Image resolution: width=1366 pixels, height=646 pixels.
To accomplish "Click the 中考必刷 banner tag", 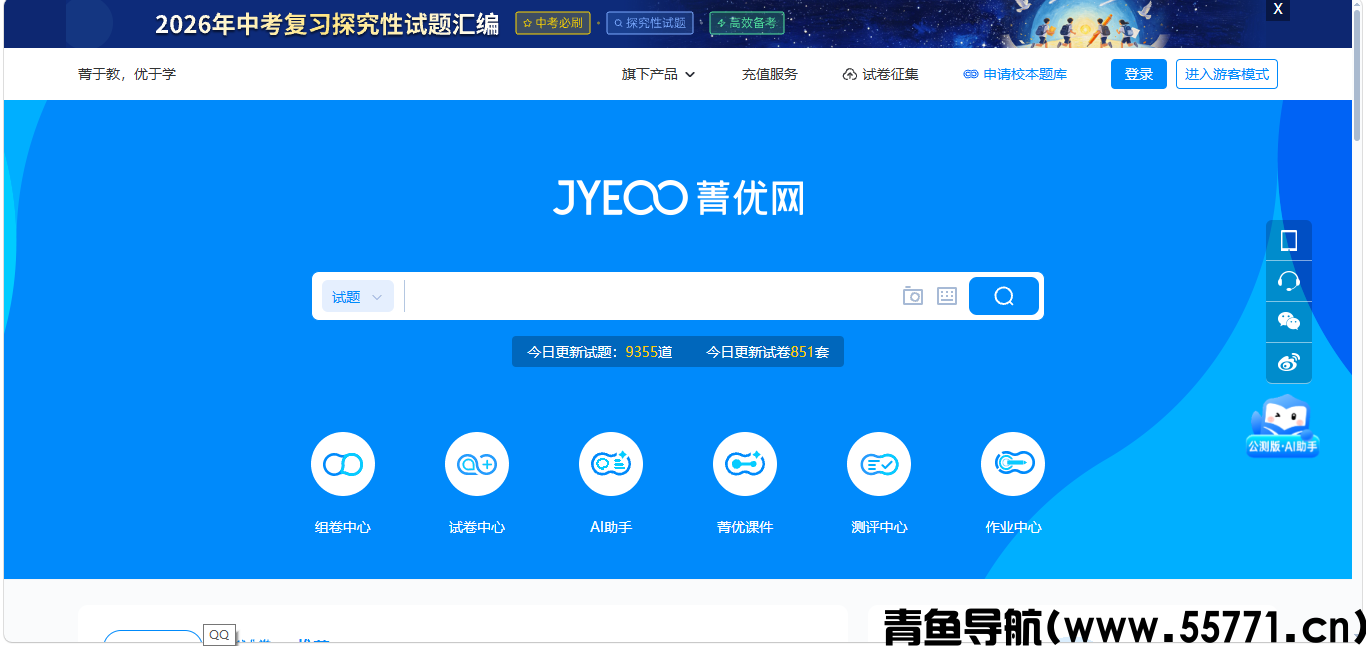I will 553,23.
